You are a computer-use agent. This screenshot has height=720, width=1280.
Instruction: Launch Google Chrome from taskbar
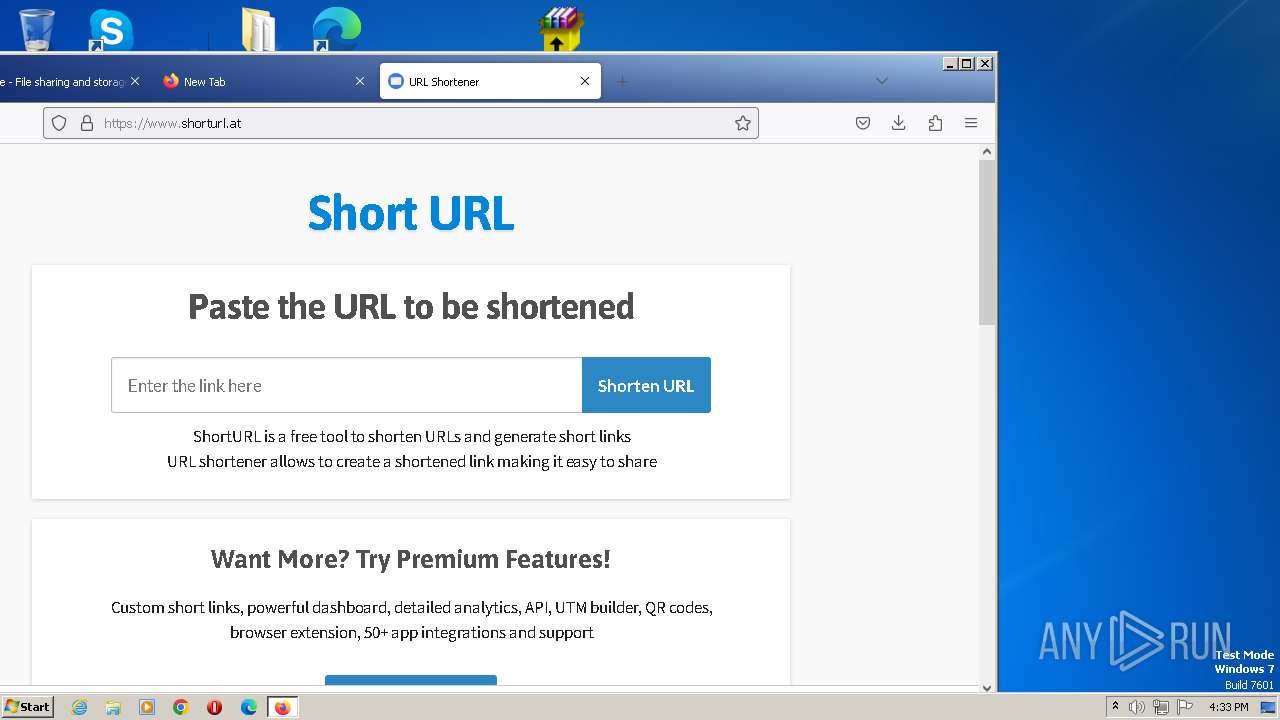(181, 707)
